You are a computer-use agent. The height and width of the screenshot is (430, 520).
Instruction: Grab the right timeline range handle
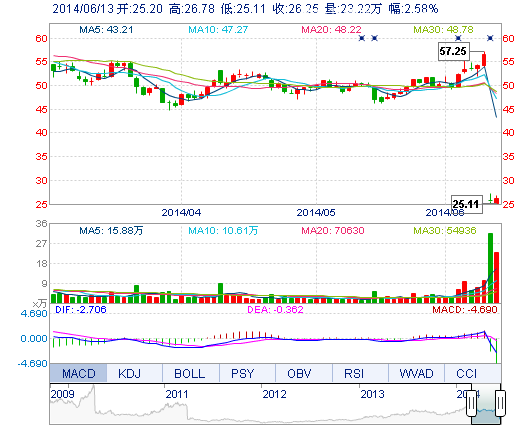pyautogui.click(x=500, y=403)
